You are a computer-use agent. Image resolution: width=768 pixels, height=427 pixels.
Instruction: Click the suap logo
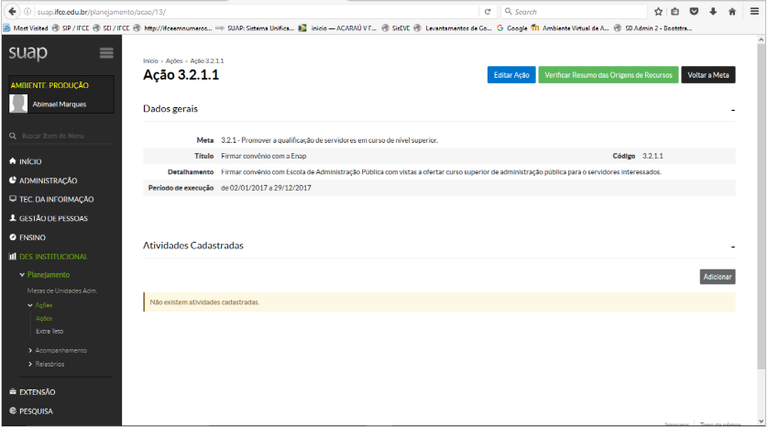(28, 53)
